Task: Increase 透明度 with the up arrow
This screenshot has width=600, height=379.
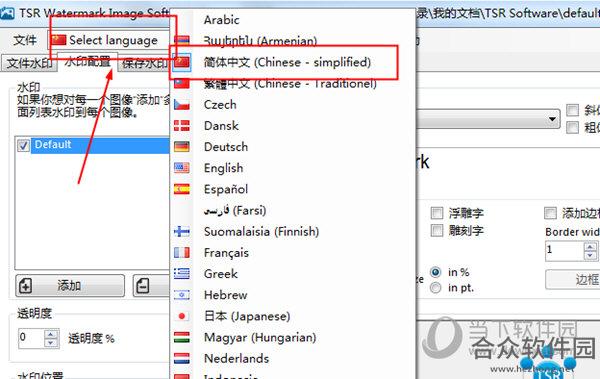Action: [x=51, y=334]
